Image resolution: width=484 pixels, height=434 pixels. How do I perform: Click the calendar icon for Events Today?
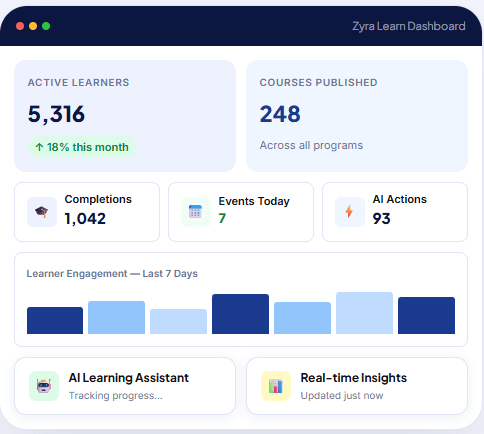tap(196, 212)
